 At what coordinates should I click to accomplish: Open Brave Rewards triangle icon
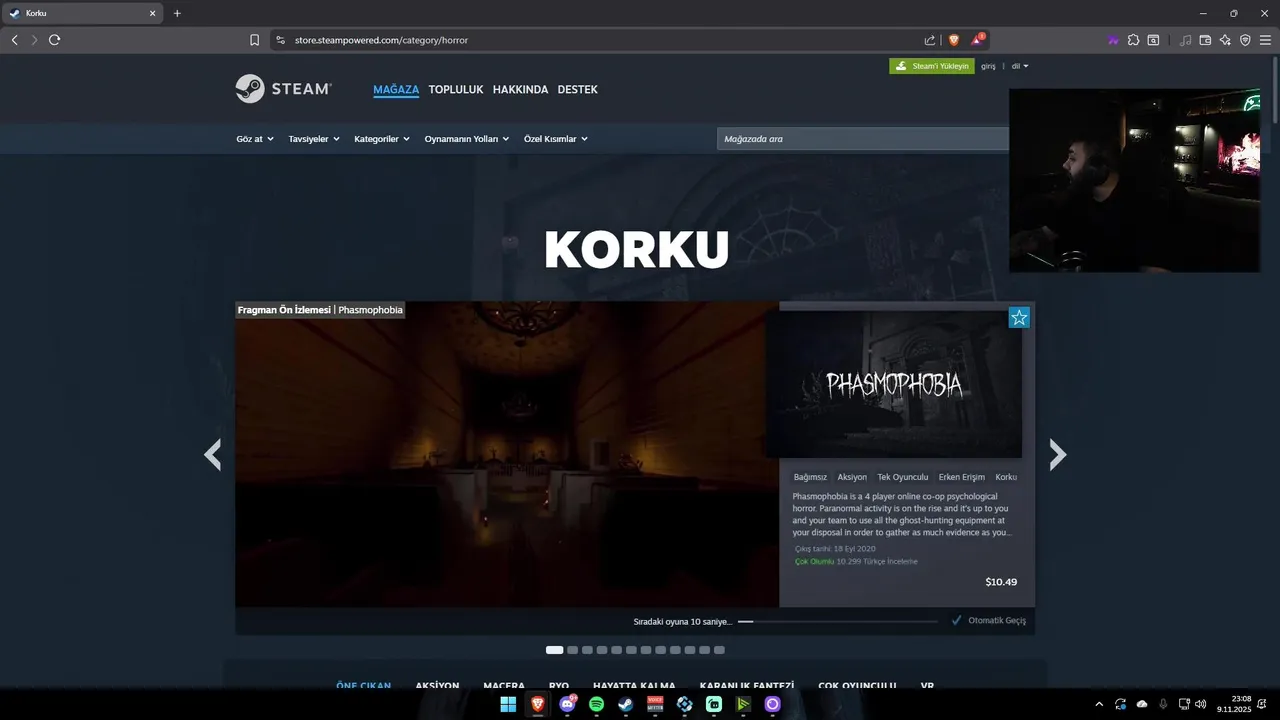coord(977,40)
